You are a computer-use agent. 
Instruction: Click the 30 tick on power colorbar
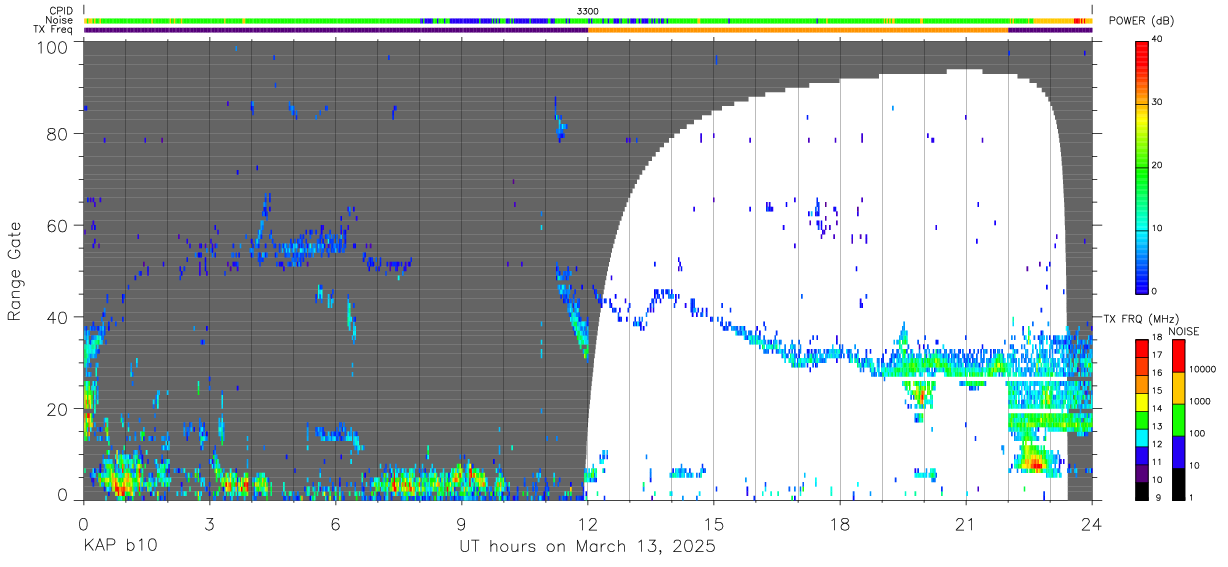coord(1158,102)
